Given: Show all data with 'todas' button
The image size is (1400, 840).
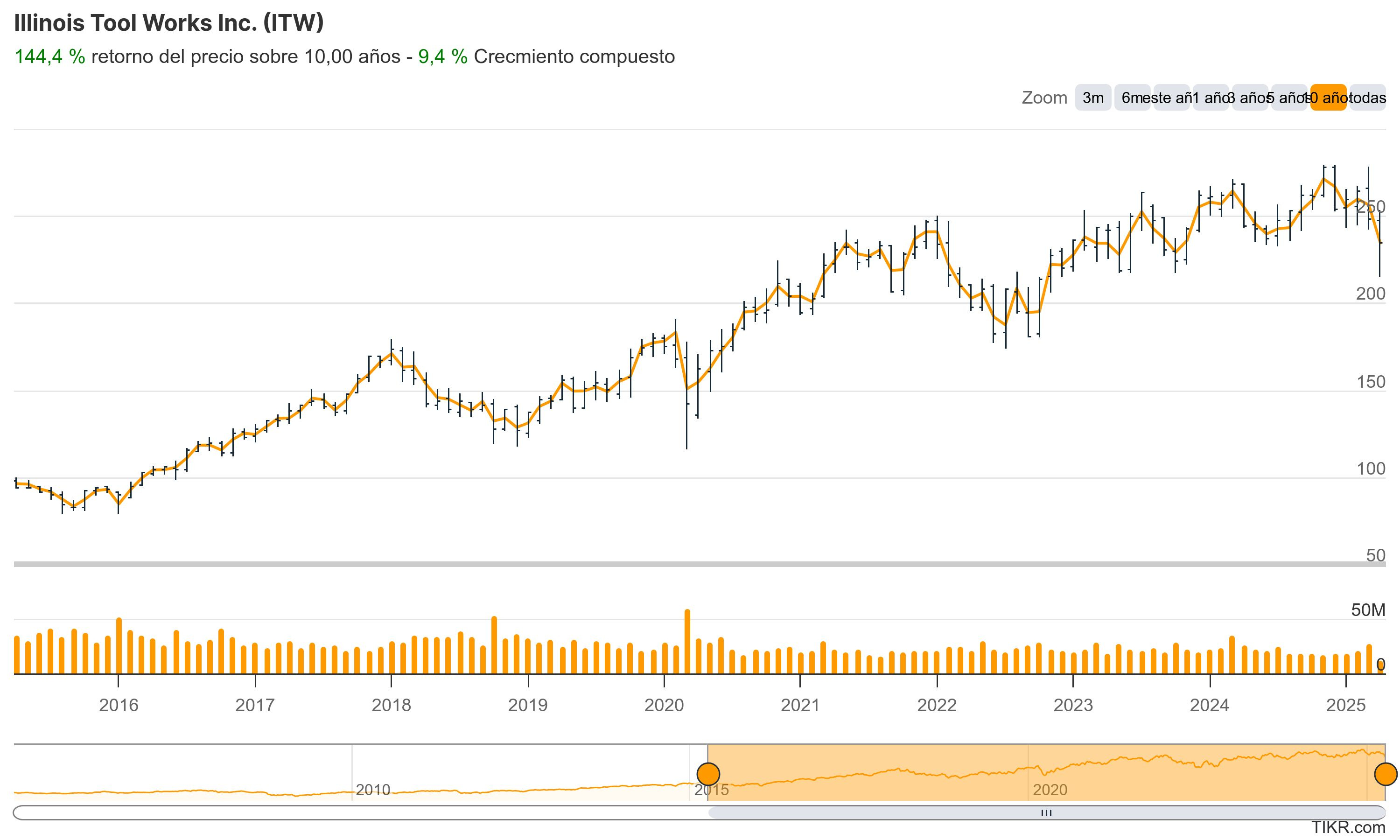Looking at the screenshot, I should point(1367,98).
